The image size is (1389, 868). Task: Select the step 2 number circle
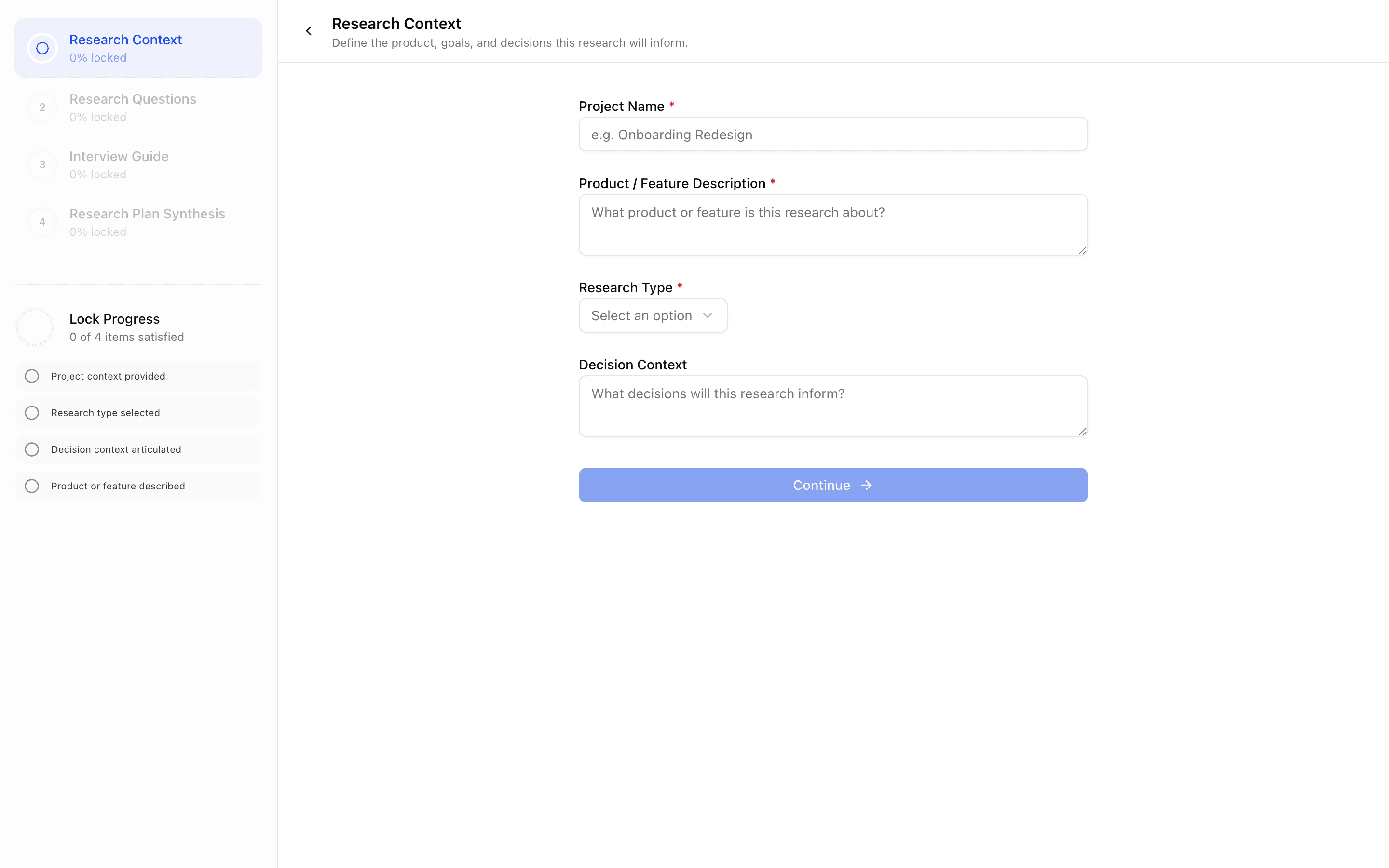click(42, 108)
